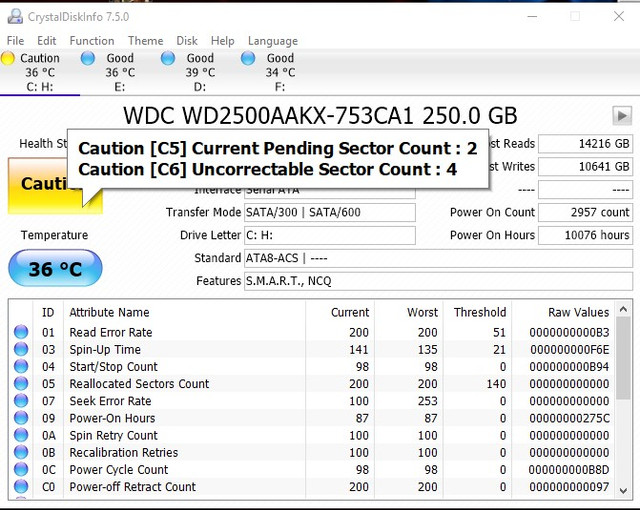The height and width of the screenshot is (510, 640).
Task: Select the Good D: disk tab
Action: pyautogui.click(x=200, y=72)
